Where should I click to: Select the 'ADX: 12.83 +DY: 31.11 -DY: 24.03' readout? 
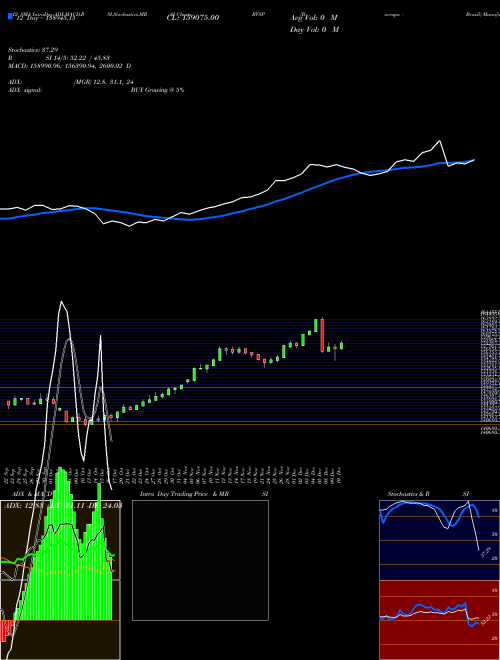point(63,505)
